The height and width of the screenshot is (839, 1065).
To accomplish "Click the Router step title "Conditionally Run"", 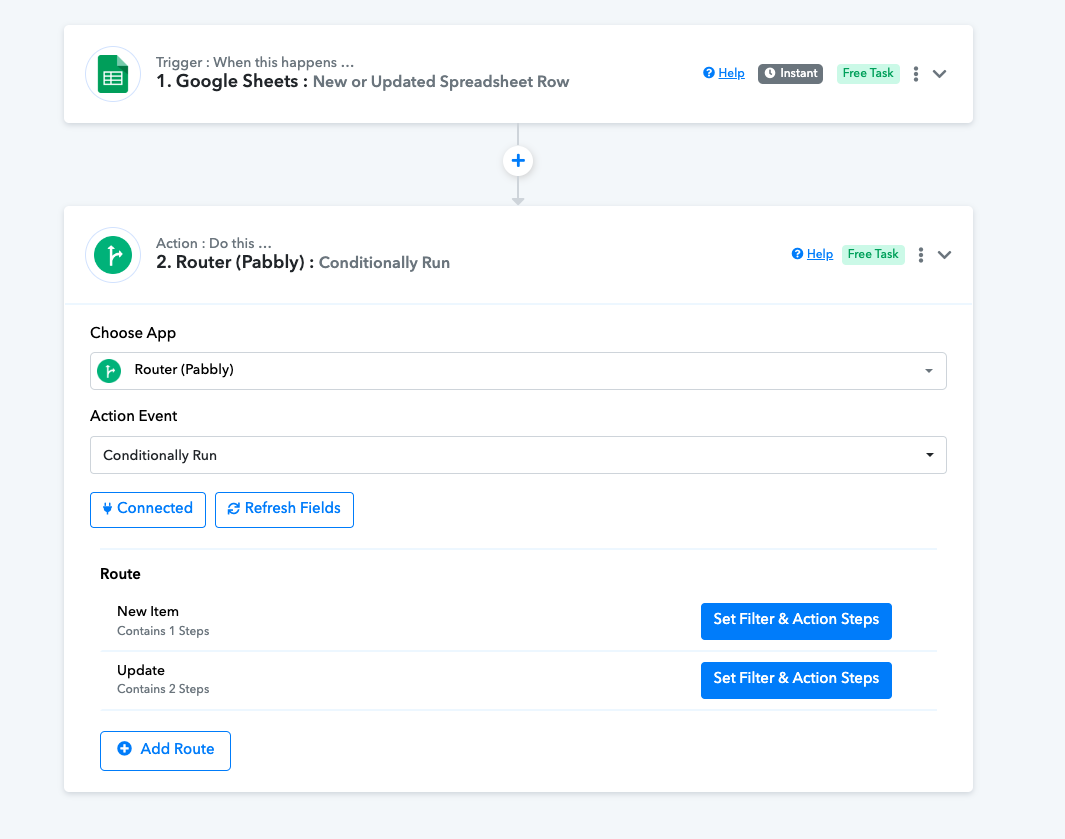I will coord(384,263).
